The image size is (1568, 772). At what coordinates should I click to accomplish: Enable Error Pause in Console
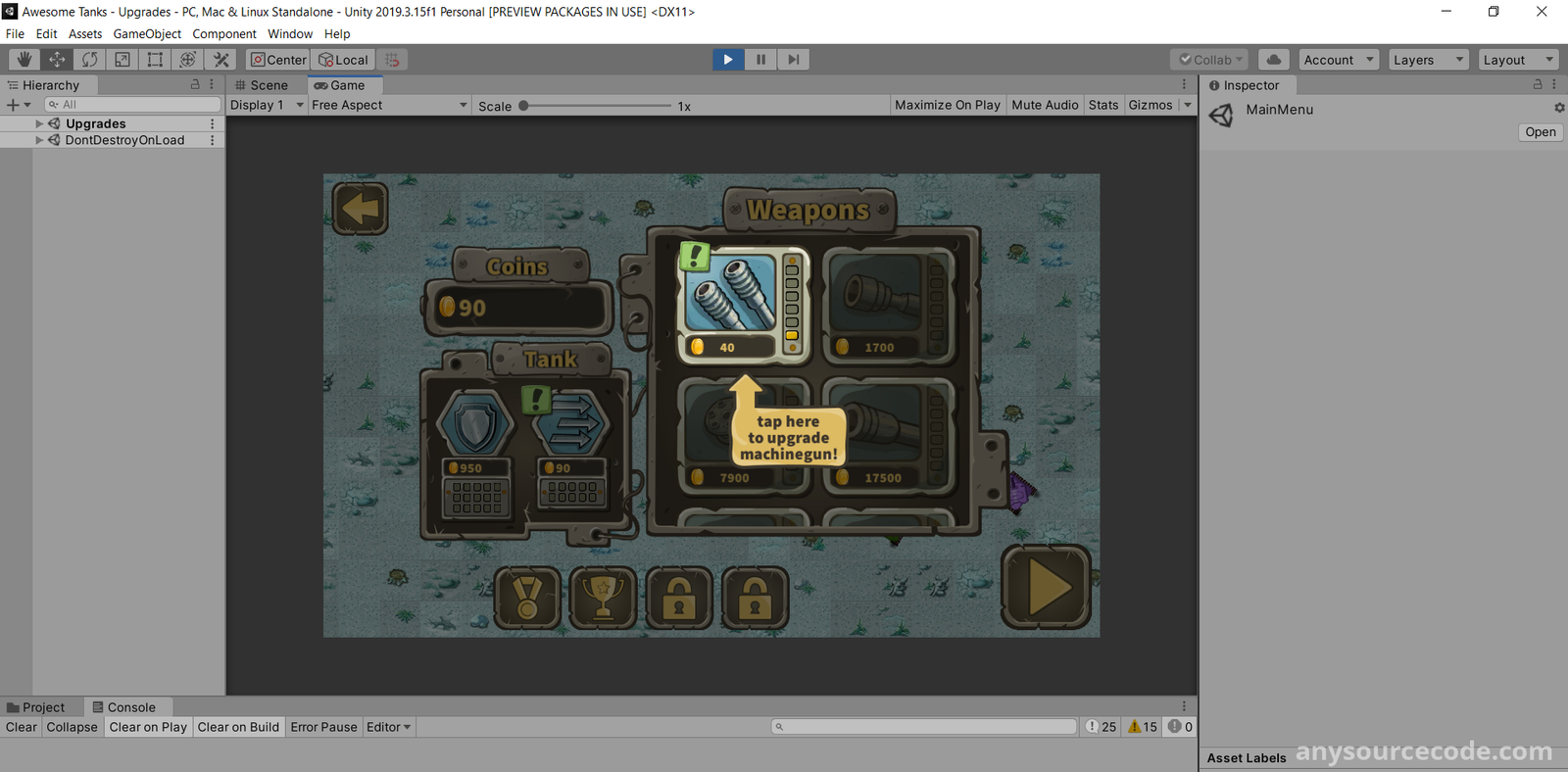coord(323,727)
